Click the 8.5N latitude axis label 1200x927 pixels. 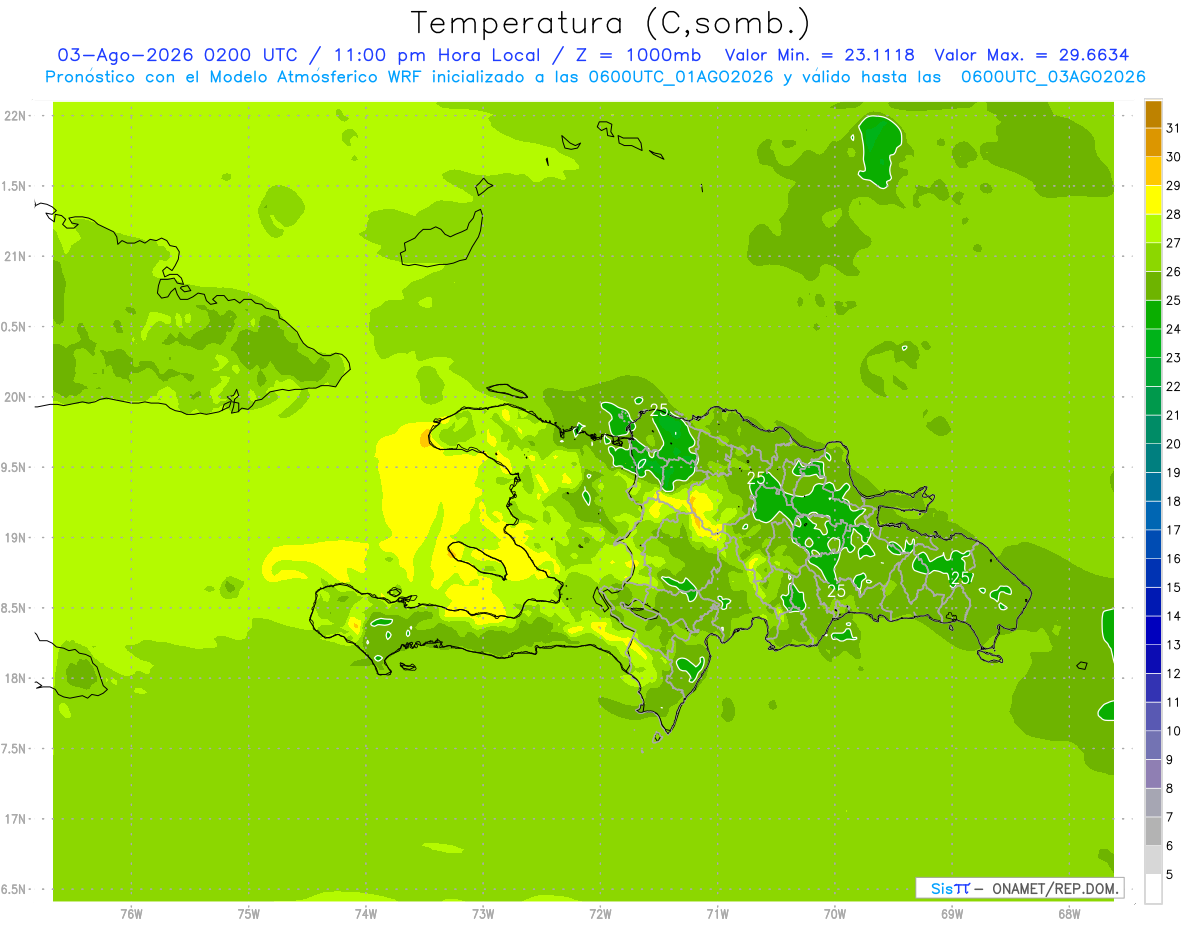pyautogui.click(x=15, y=608)
